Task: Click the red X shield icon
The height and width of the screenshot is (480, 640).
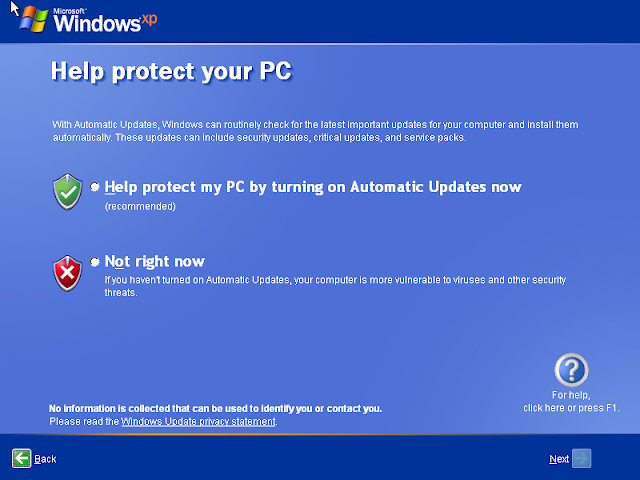Action: pos(67,273)
